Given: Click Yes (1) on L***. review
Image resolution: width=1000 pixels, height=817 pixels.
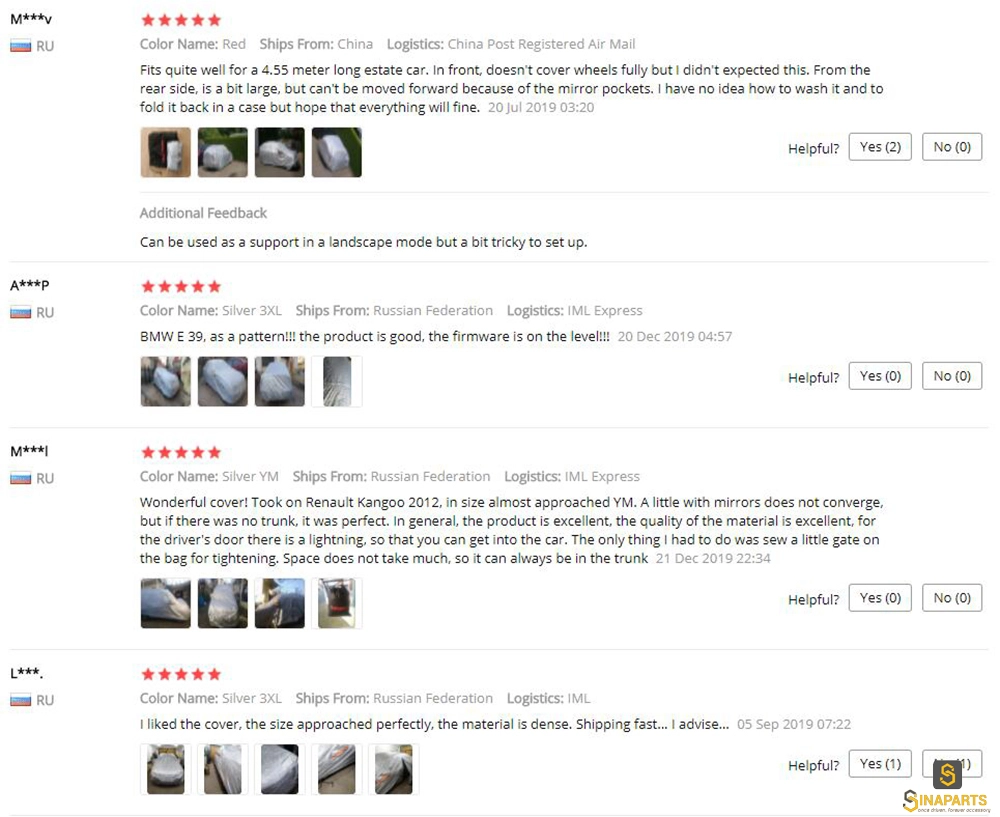Looking at the screenshot, I should [x=880, y=763].
